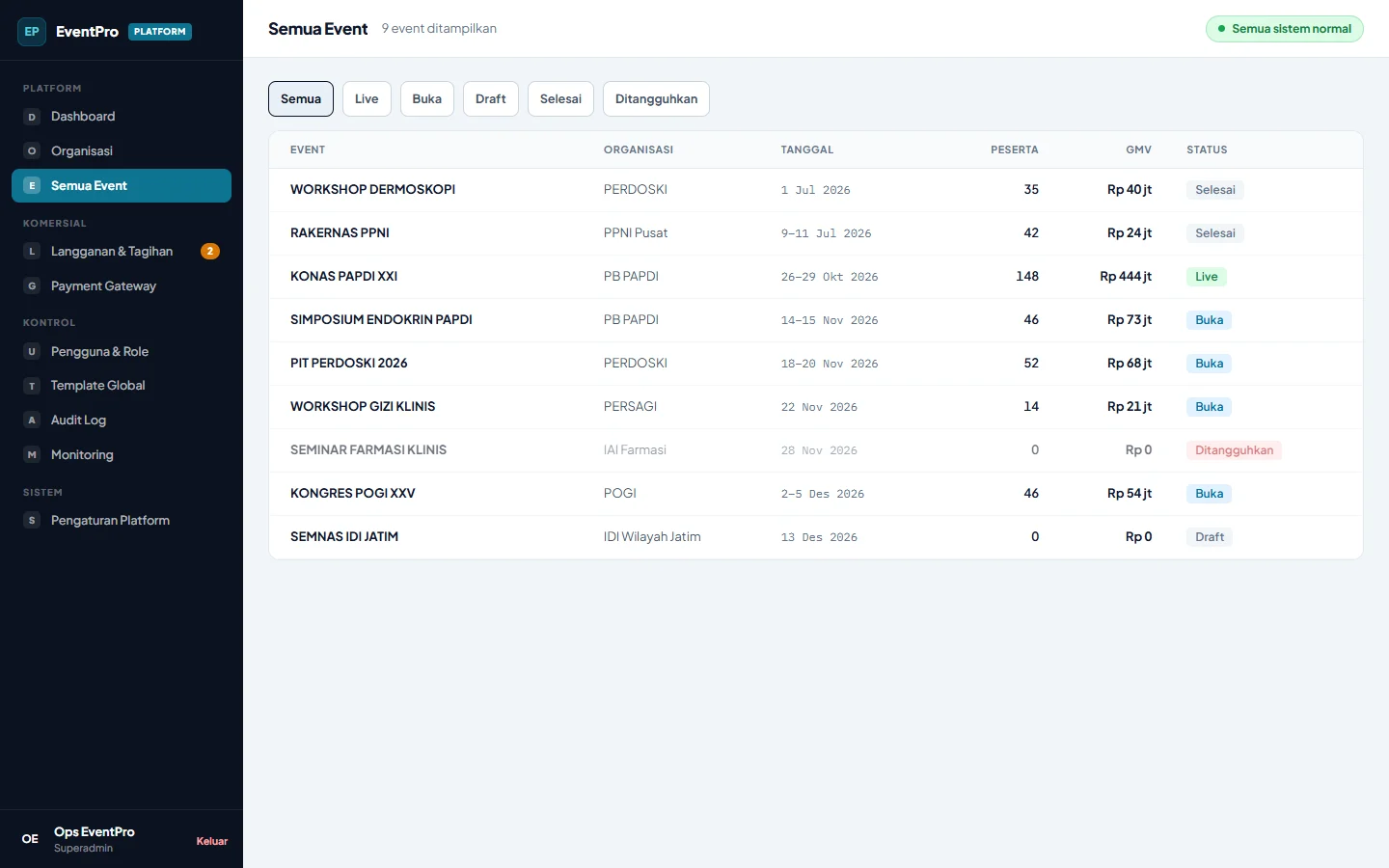Open KONAS PAPDI XXI event
Viewport: 1389px width, 868px height.
tap(816, 277)
